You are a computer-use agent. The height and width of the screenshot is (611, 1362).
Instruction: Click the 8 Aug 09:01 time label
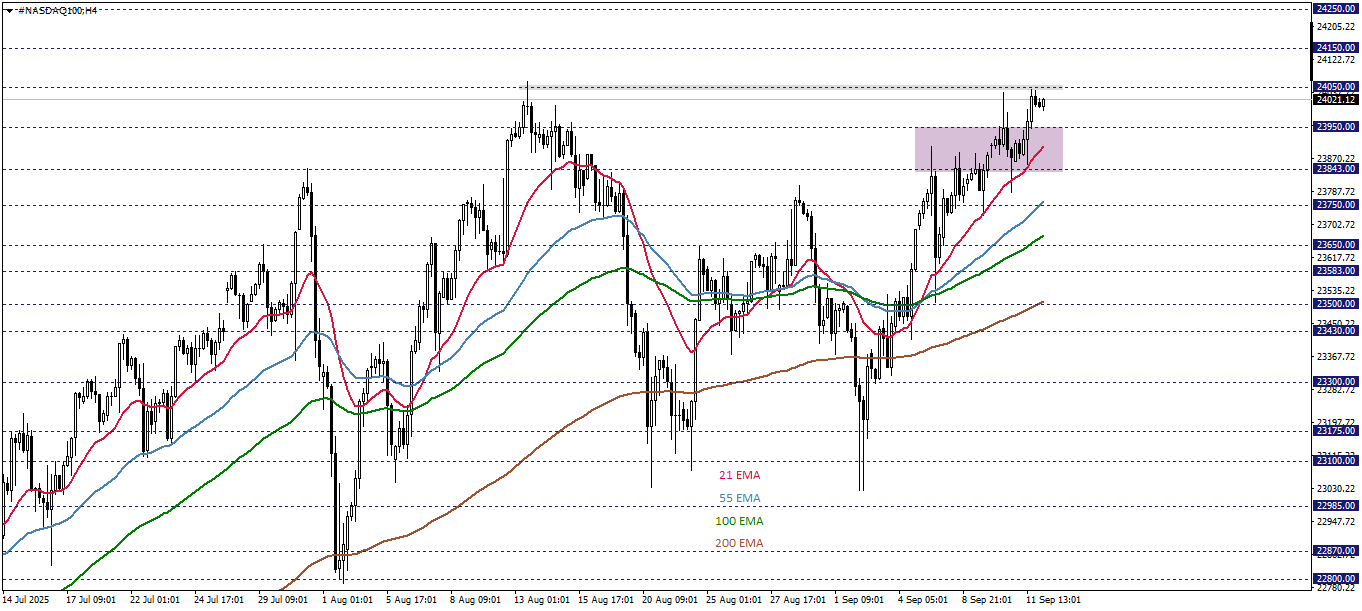pyautogui.click(x=475, y=600)
